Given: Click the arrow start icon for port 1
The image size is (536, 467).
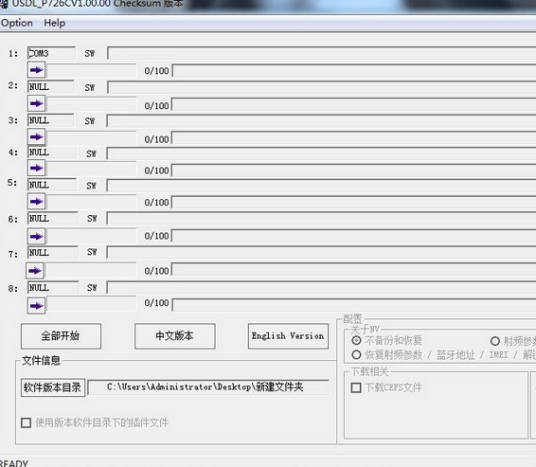Looking at the screenshot, I should point(36,70).
